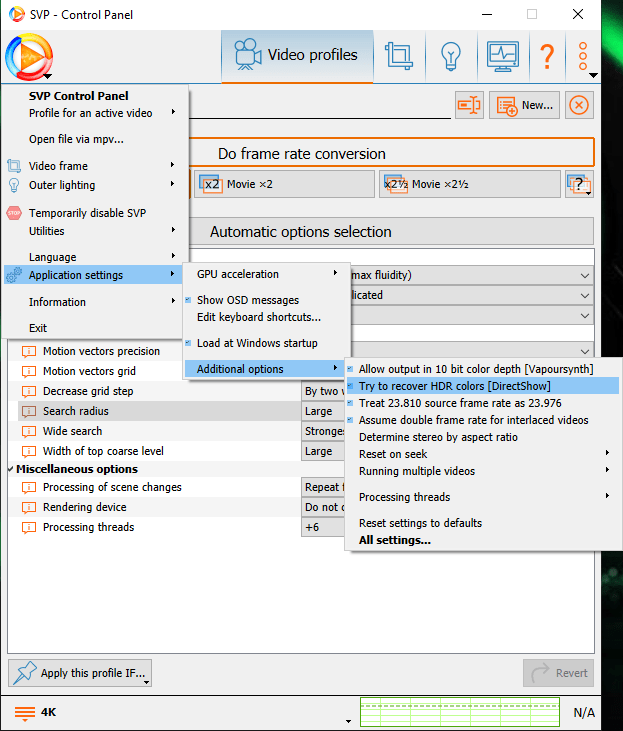Expand the GPU acceleration submenu
The image size is (623, 731).
pos(266,274)
